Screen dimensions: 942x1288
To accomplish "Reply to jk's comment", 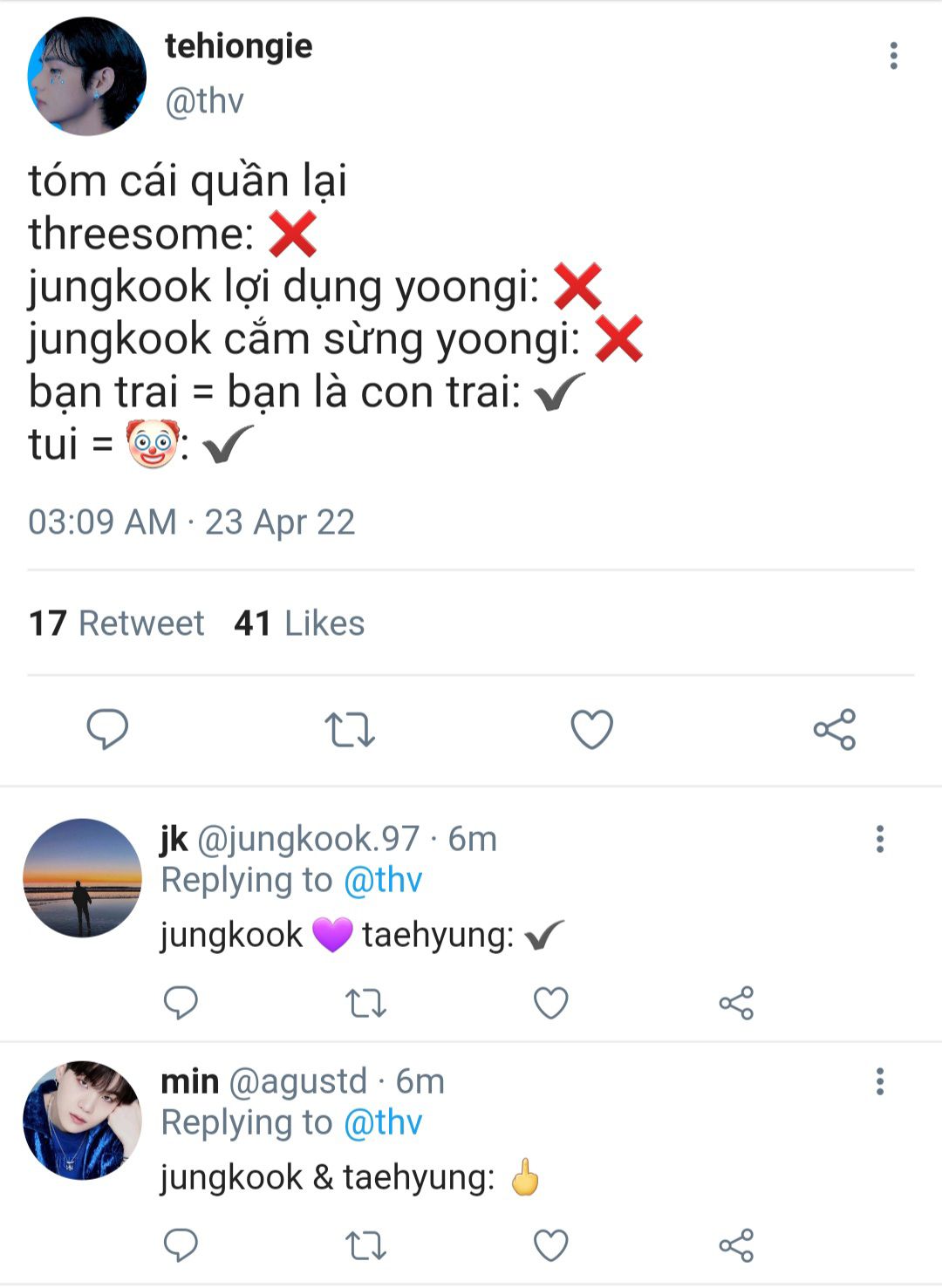I will (181, 1003).
